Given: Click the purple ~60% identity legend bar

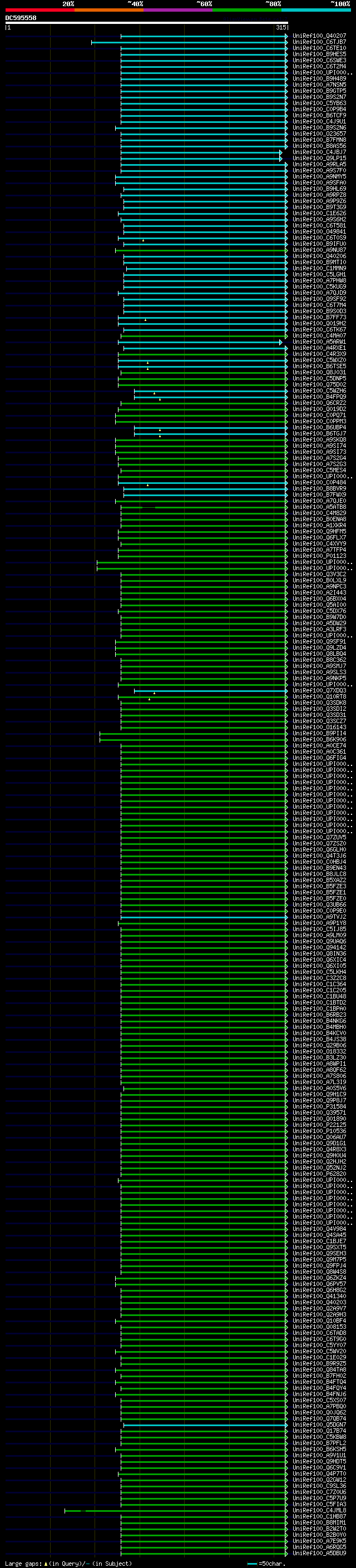Looking at the screenshot, I should (177, 10).
